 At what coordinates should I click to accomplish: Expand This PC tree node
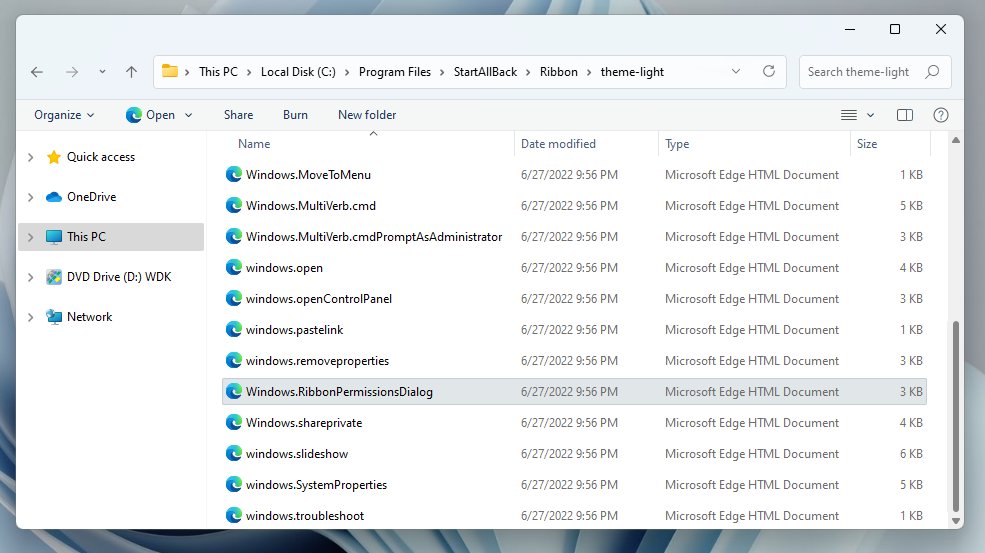click(x=30, y=237)
